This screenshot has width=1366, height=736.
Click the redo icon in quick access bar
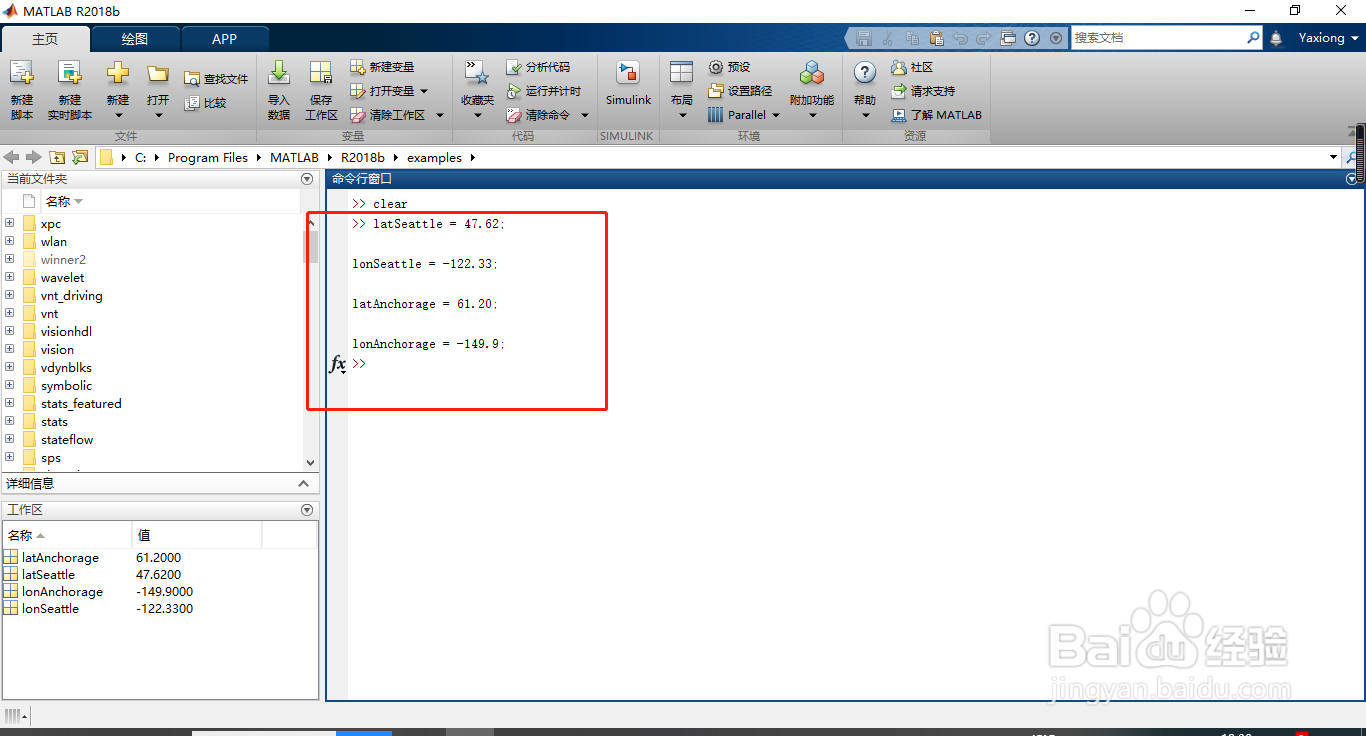click(x=984, y=38)
